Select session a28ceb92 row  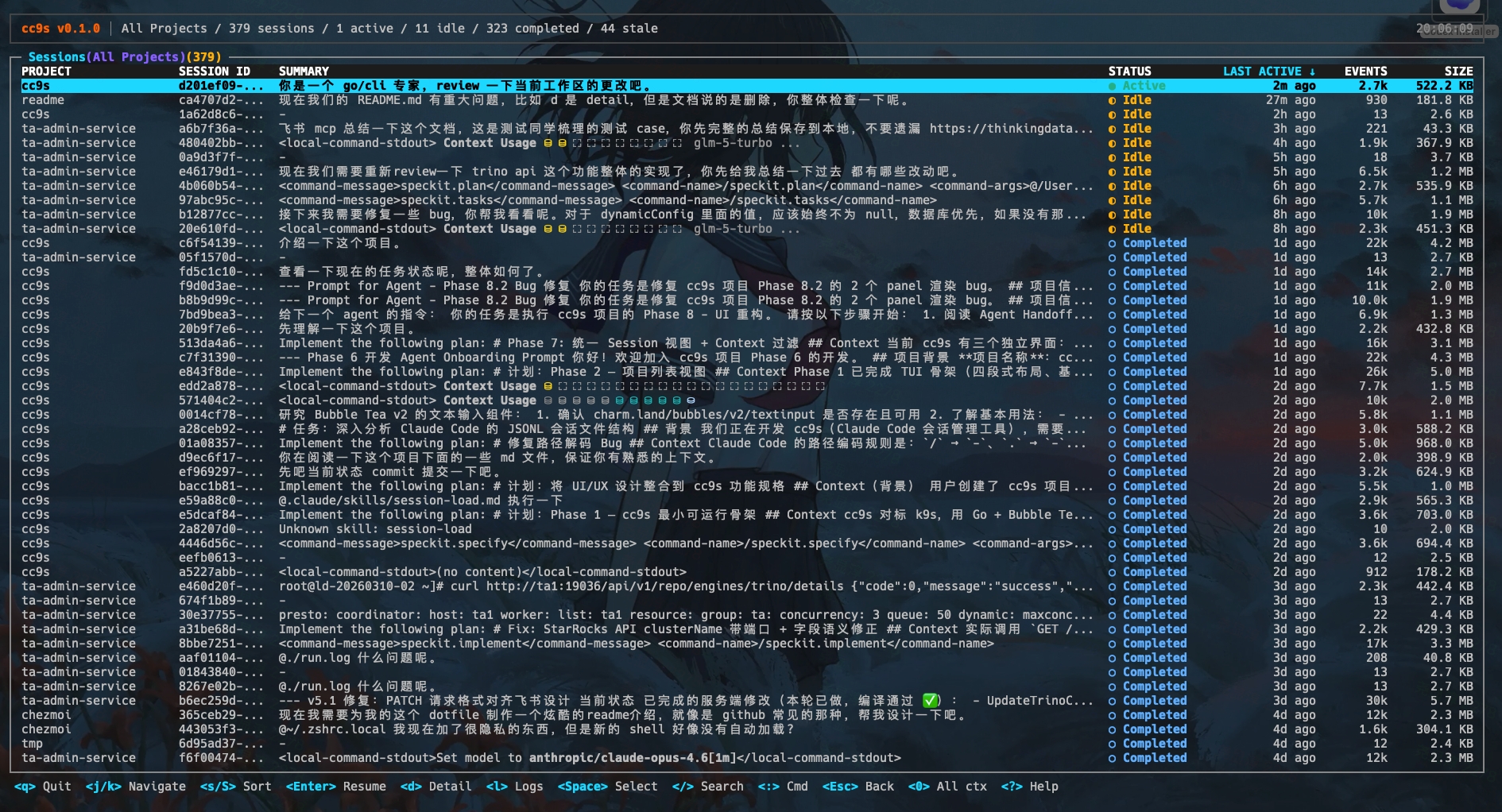[747, 429]
